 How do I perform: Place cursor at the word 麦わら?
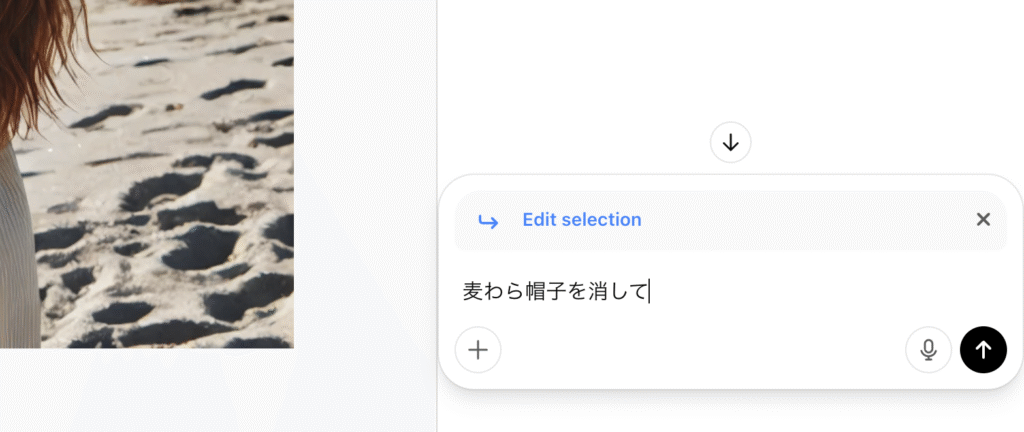(x=492, y=291)
